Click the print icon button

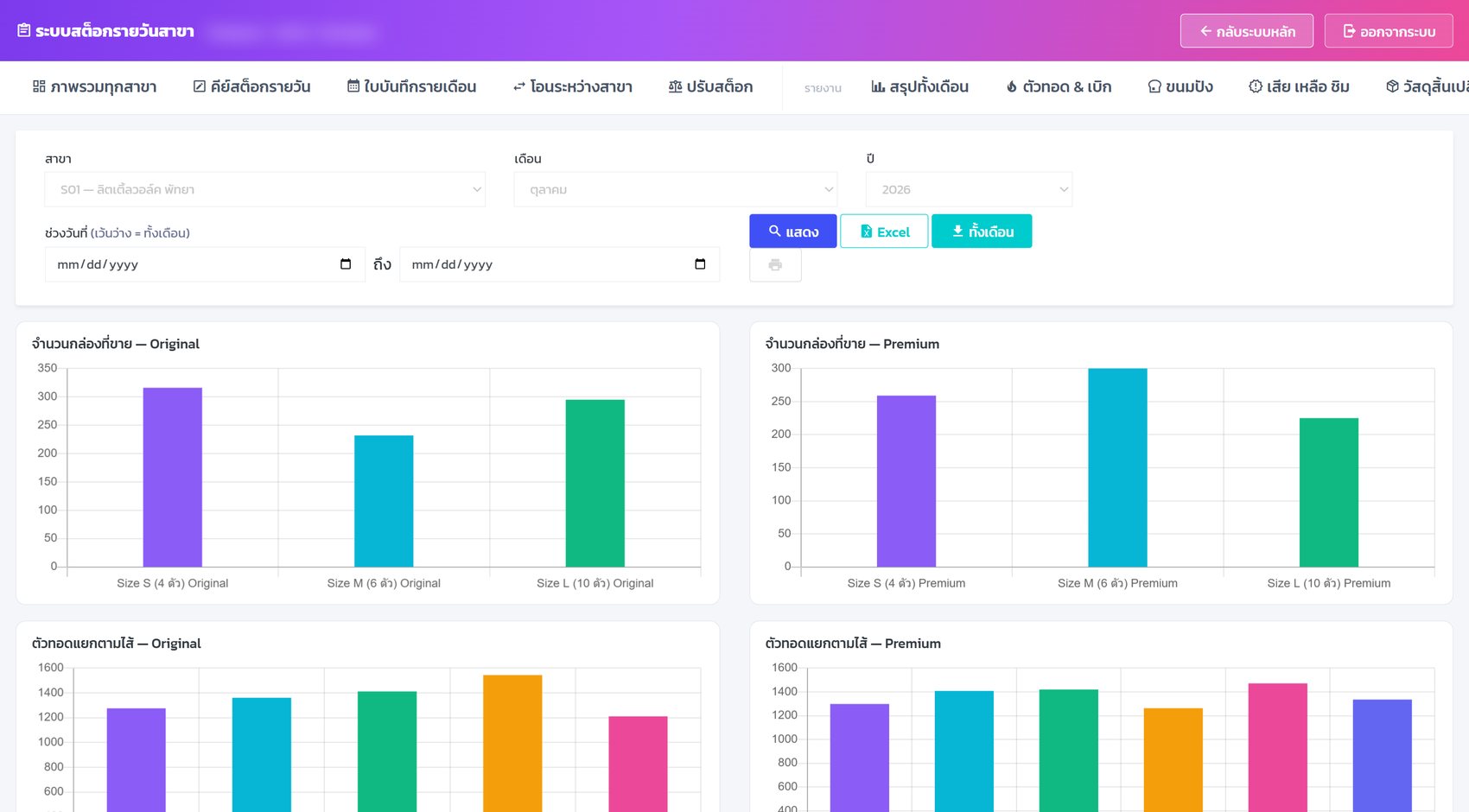(x=775, y=265)
